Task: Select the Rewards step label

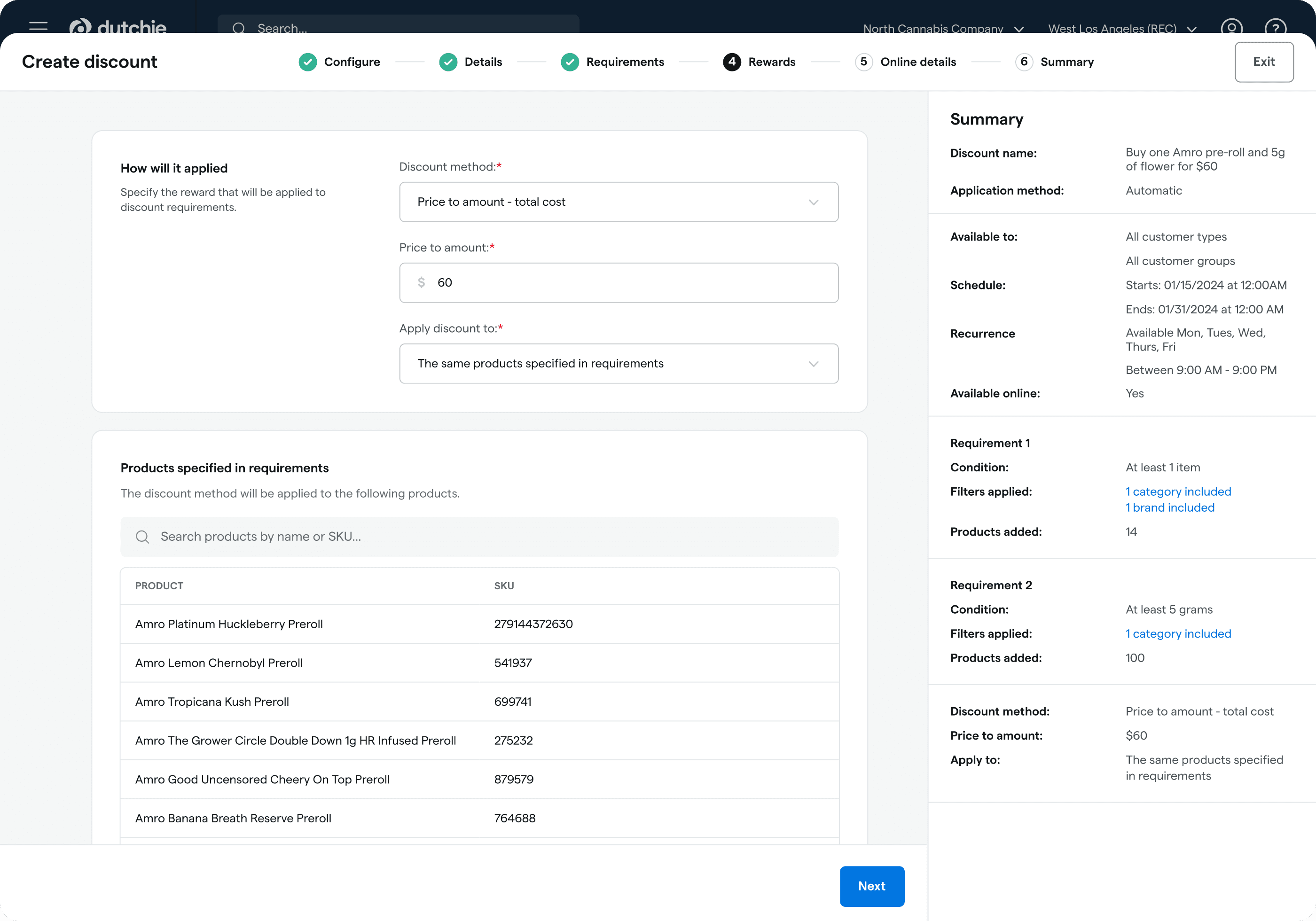Action: [771, 62]
